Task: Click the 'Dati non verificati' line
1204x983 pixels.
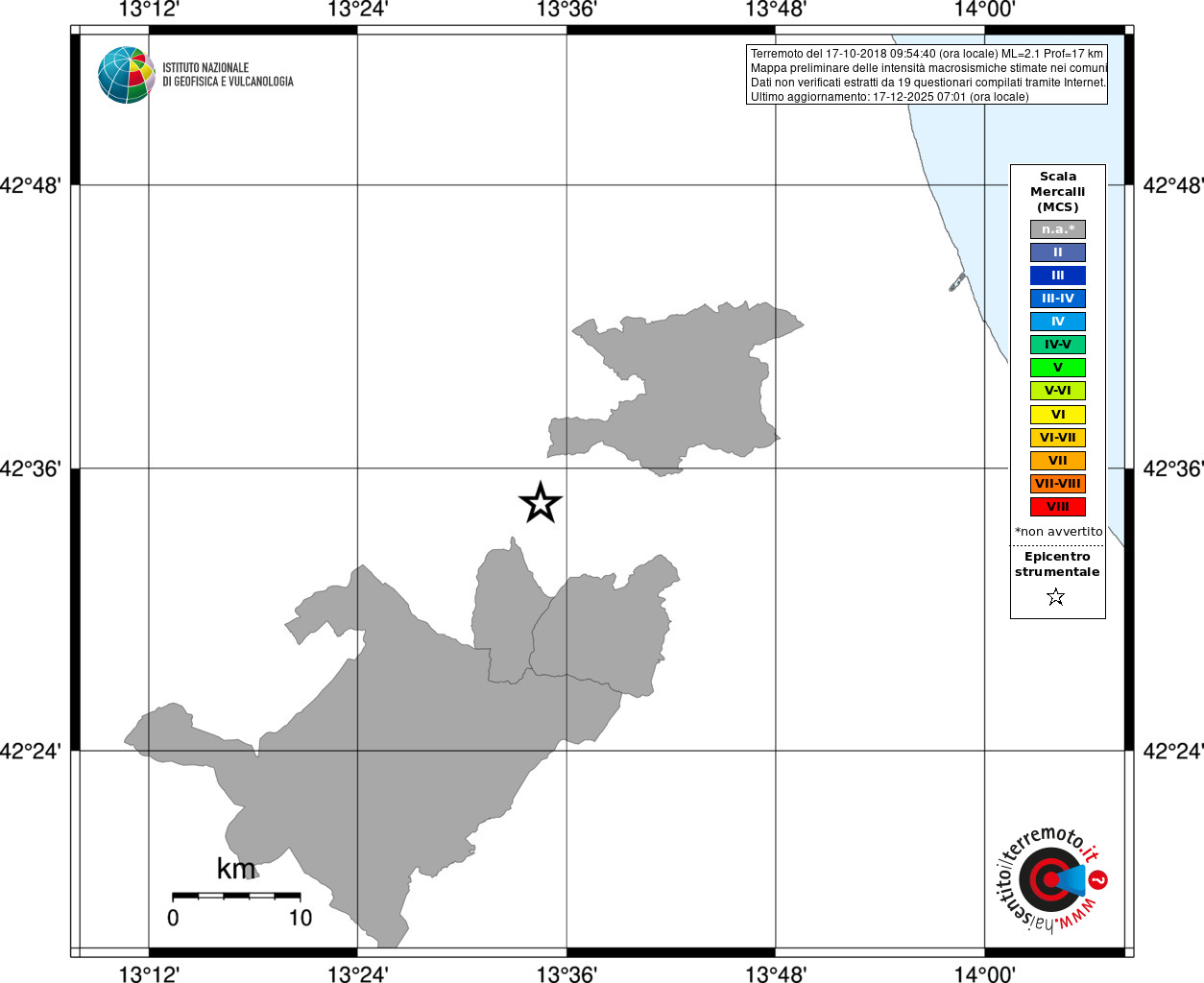Action: click(927, 83)
